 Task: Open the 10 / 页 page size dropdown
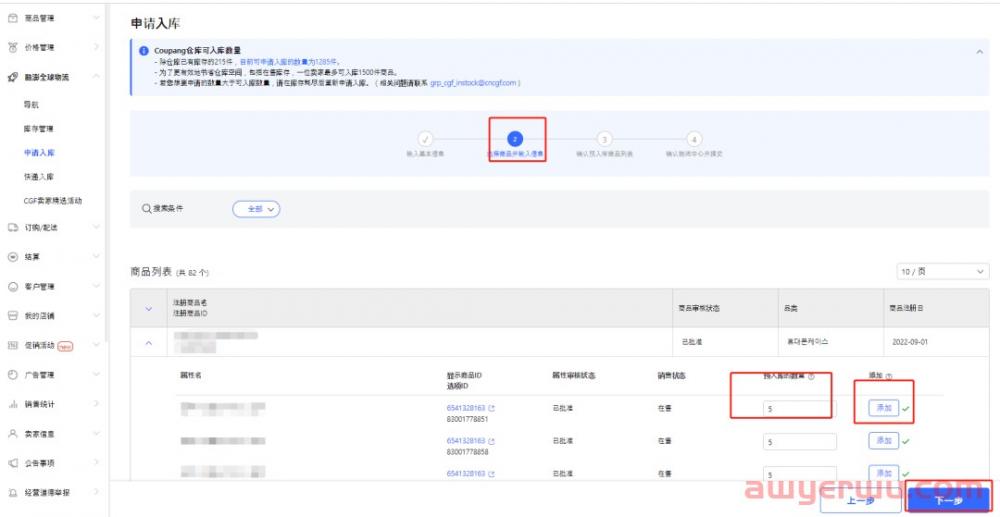coord(942,272)
